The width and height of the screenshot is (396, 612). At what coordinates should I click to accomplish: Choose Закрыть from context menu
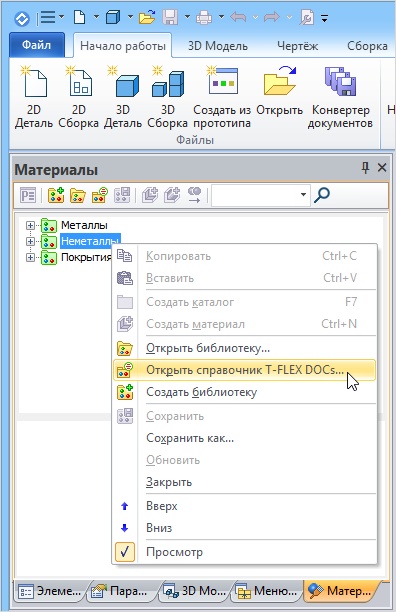click(x=244, y=482)
